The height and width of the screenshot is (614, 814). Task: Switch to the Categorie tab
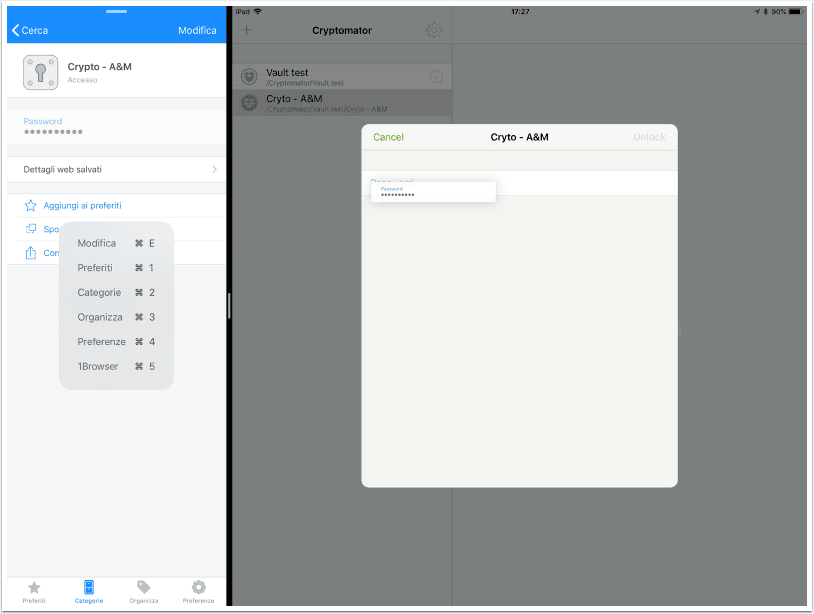pyautogui.click(x=89, y=592)
